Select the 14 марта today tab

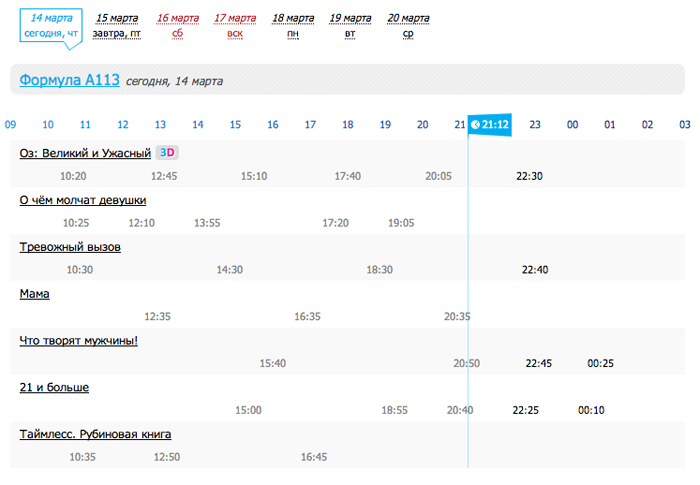click(50, 25)
